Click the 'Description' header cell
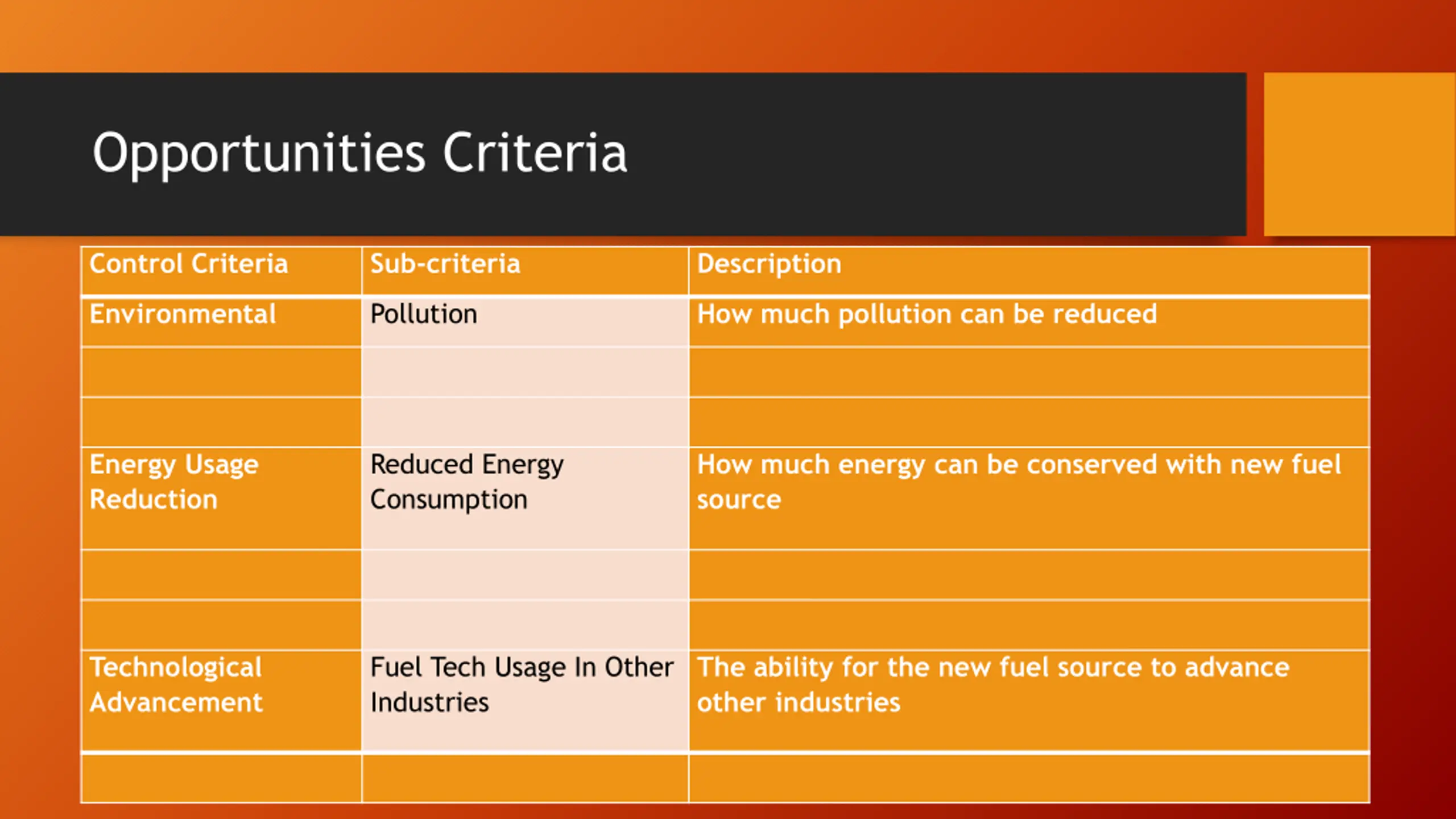The width and height of the screenshot is (1456, 819). [1029, 271]
